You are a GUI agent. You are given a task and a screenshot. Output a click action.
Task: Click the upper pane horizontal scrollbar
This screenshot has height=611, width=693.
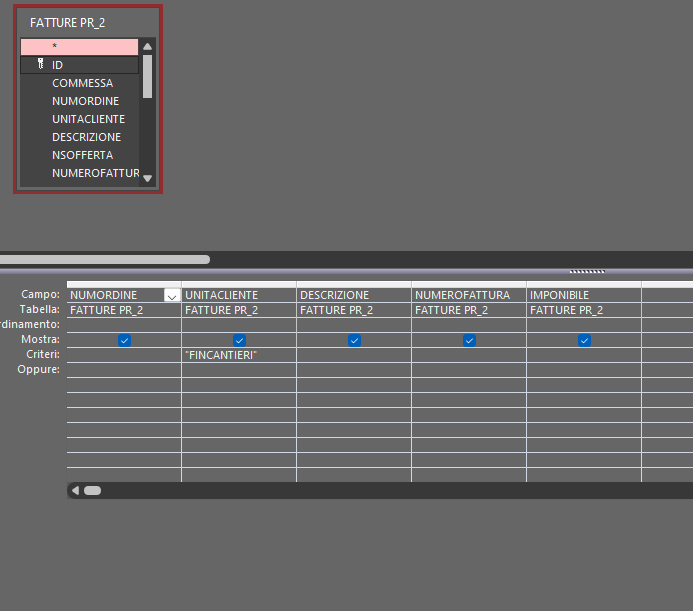(x=105, y=259)
